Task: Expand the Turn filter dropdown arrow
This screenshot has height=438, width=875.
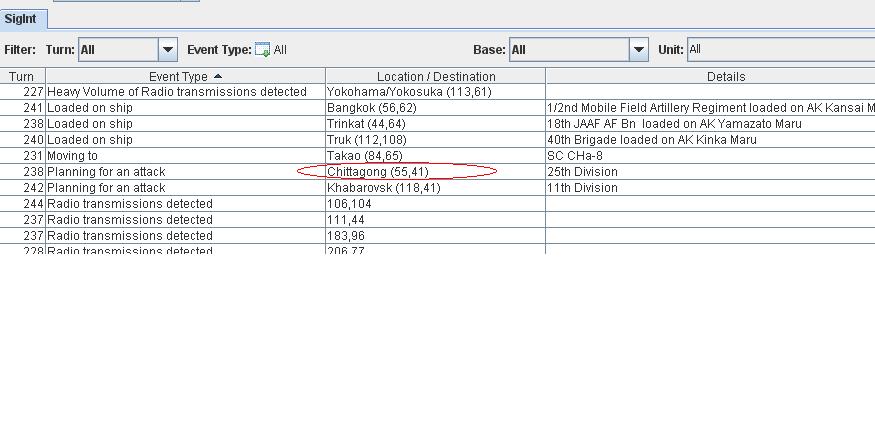Action: tap(168, 50)
